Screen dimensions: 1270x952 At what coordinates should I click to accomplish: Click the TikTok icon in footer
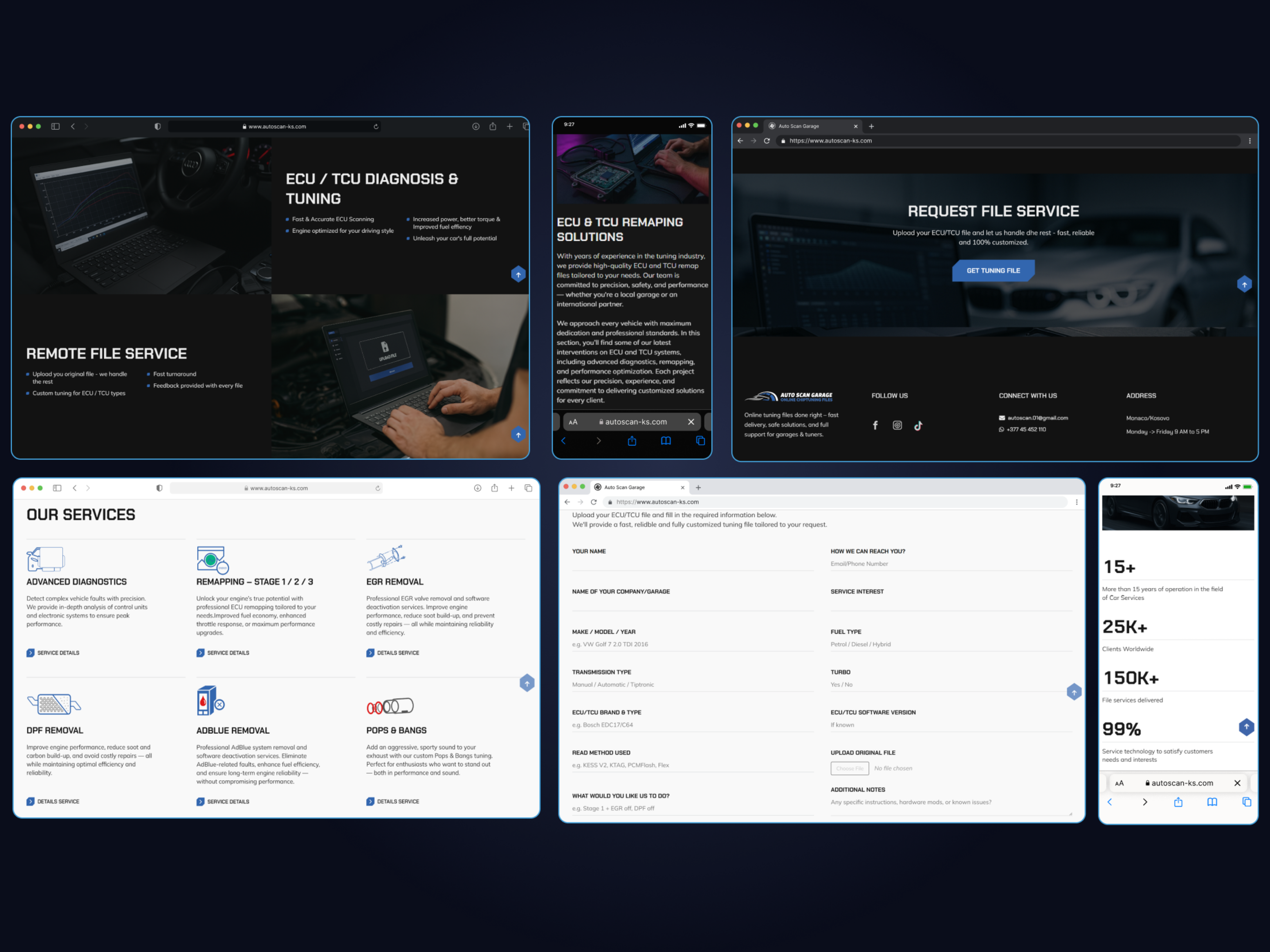point(918,425)
